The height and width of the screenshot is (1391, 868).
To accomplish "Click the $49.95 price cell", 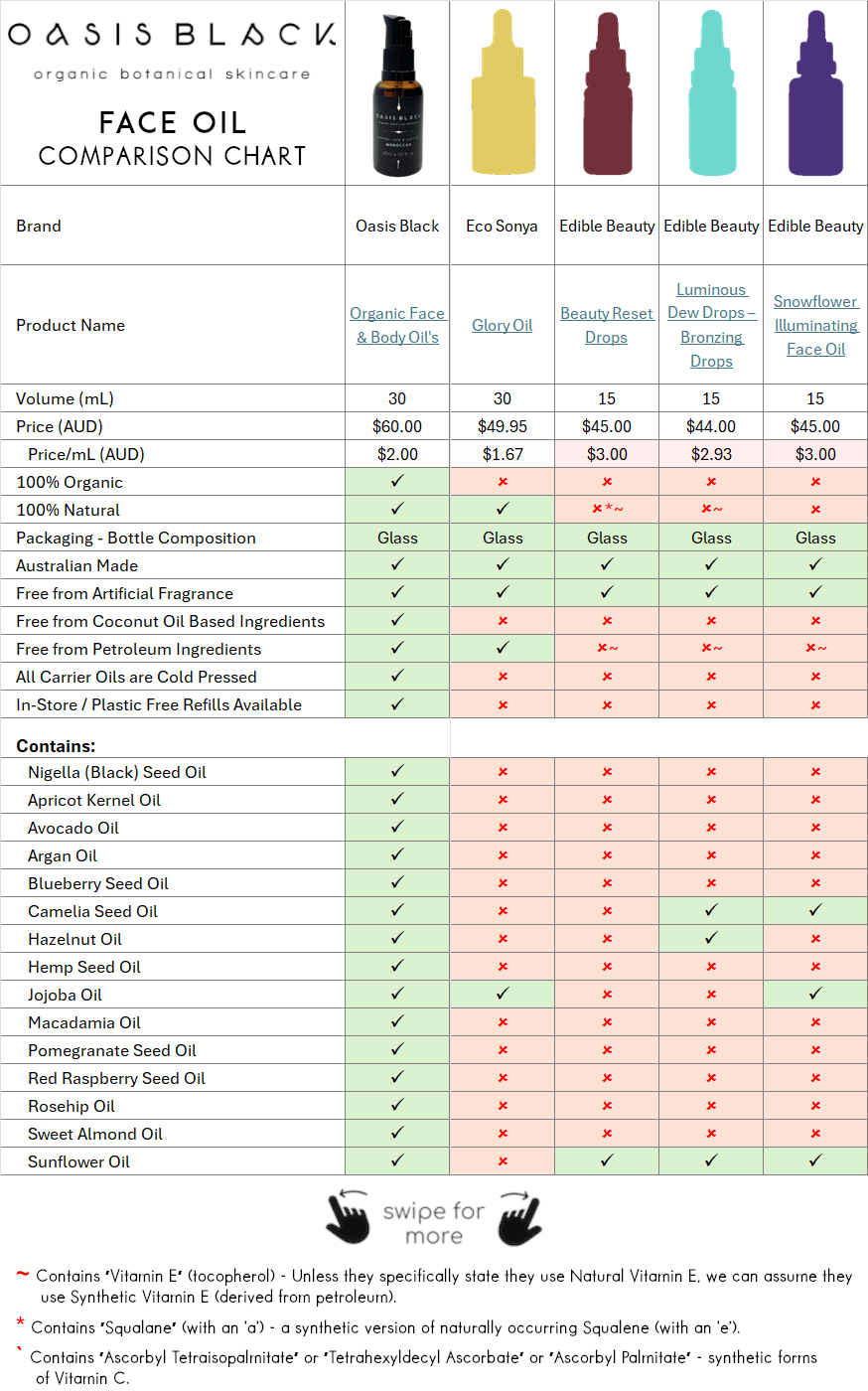I will [x=503, y=426].
